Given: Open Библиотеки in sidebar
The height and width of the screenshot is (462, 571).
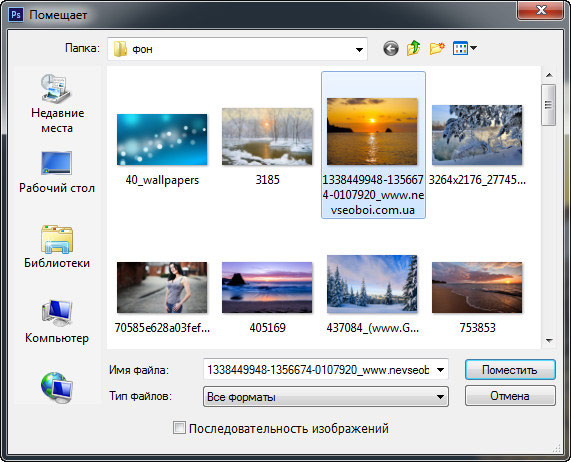Looking at the screenshot, I should 57,246.
